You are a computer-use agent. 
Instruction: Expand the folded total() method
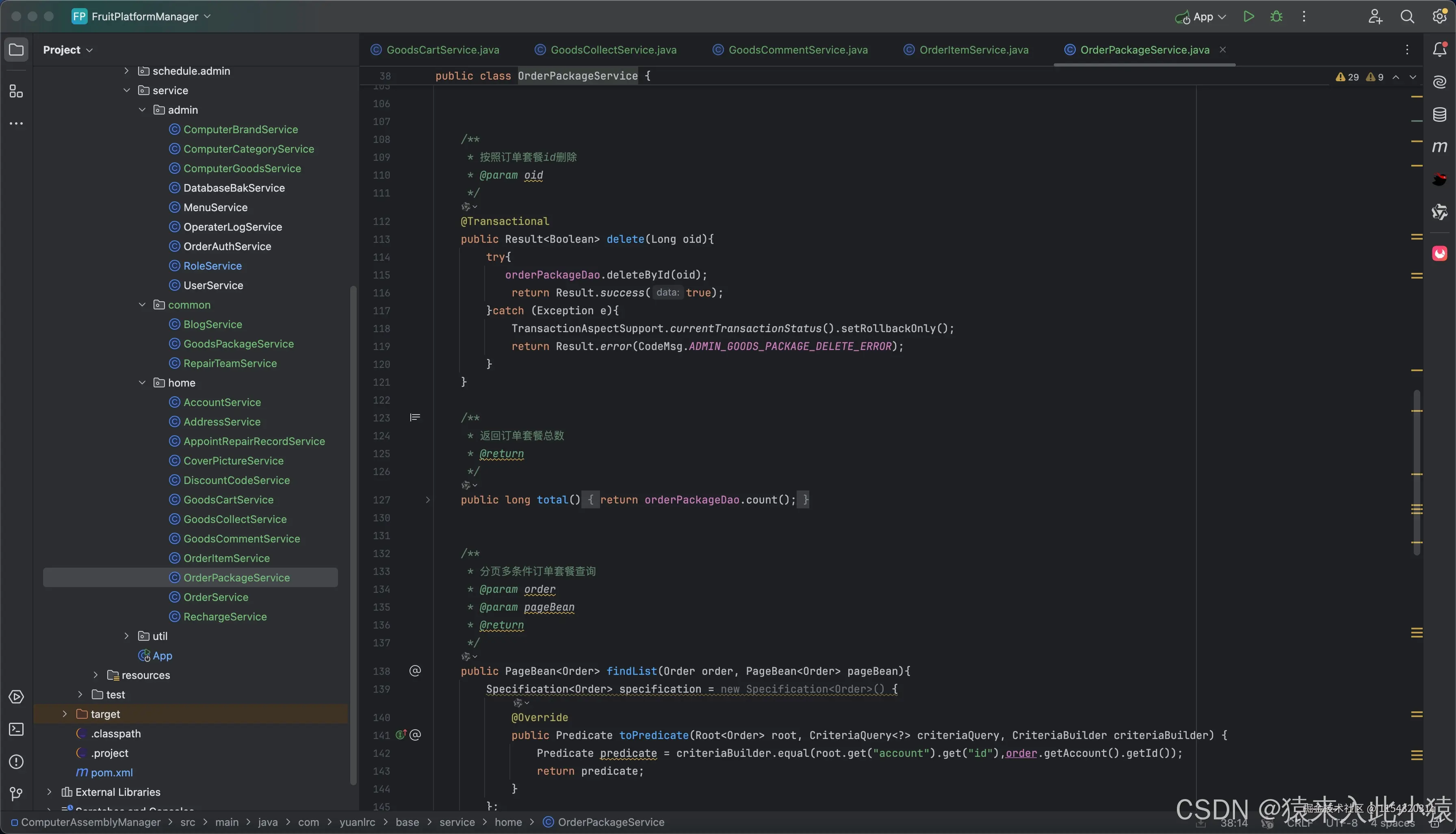[x=427, y=500]
